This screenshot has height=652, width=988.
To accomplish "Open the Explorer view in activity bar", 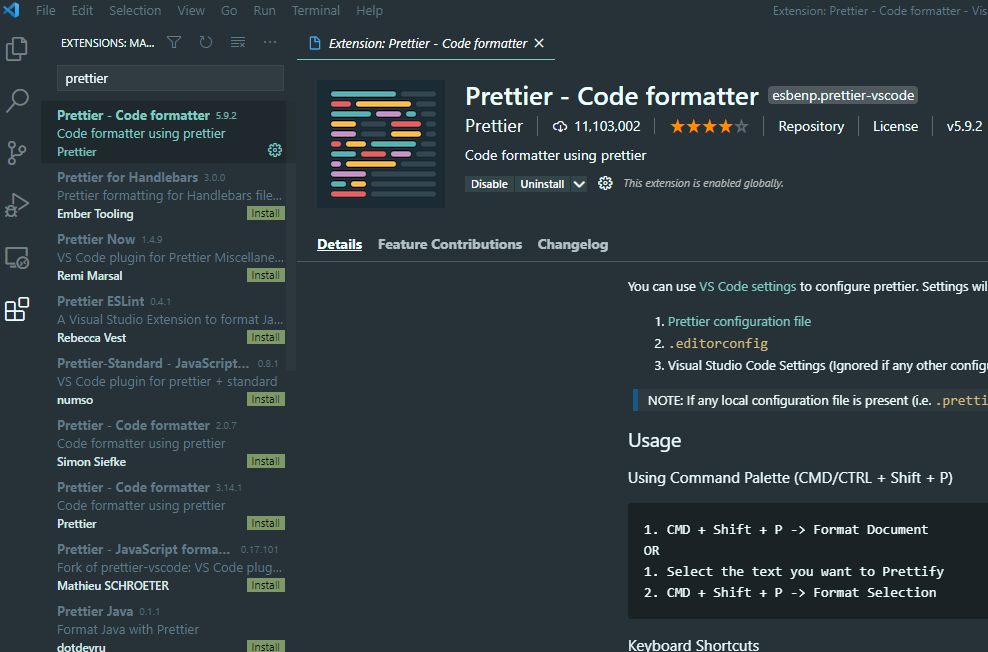I will (17, 49).
